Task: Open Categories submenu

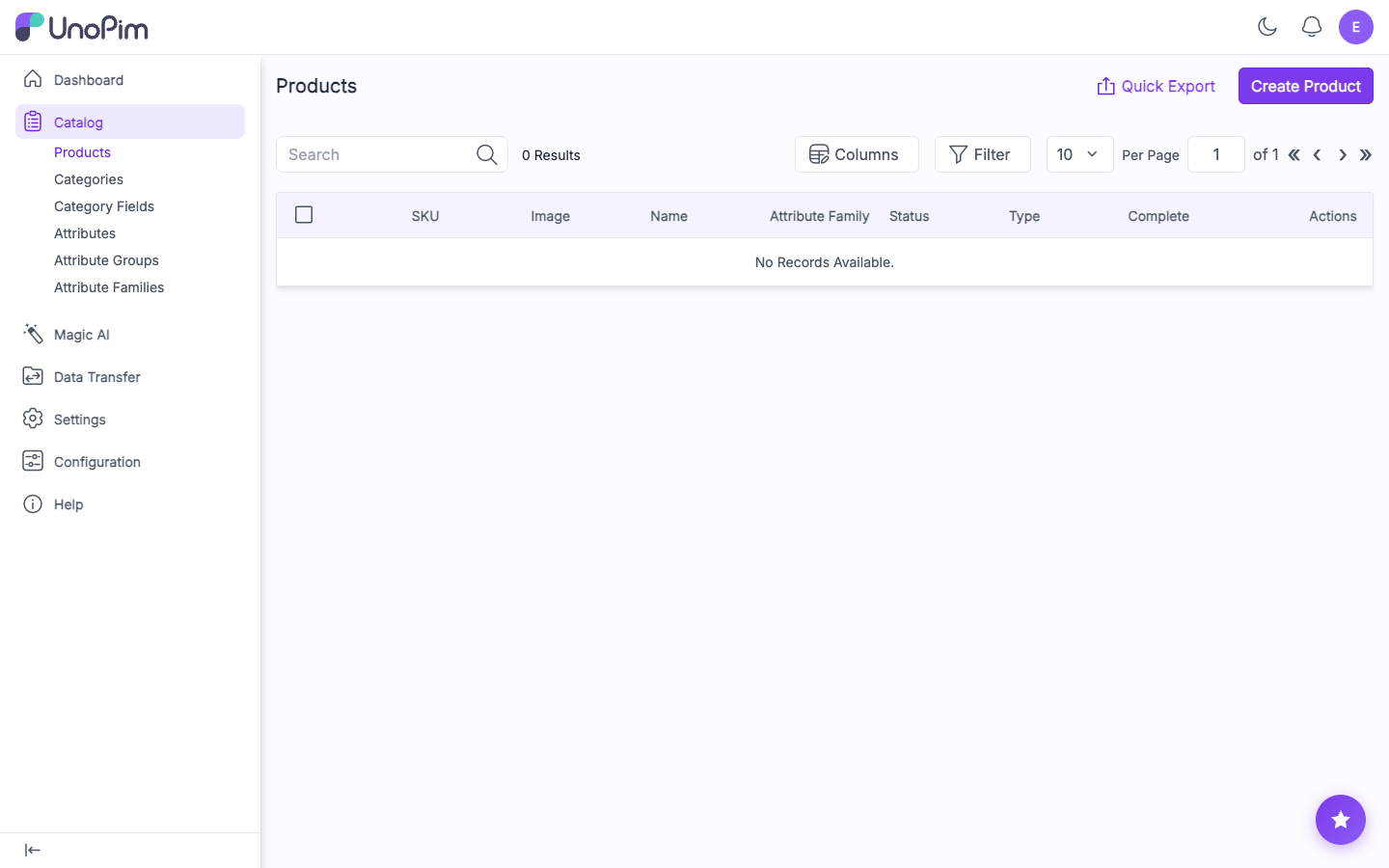Action: (x=89, y=179)
